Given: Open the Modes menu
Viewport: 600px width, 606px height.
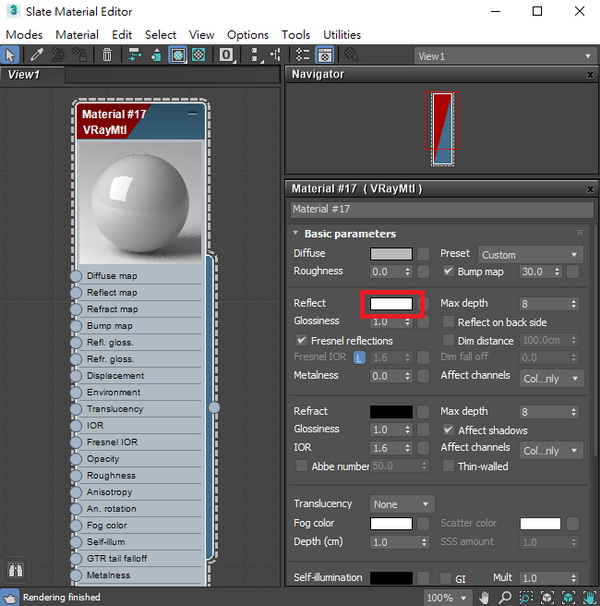Looking at the screenshot, I should coord(24,35).
